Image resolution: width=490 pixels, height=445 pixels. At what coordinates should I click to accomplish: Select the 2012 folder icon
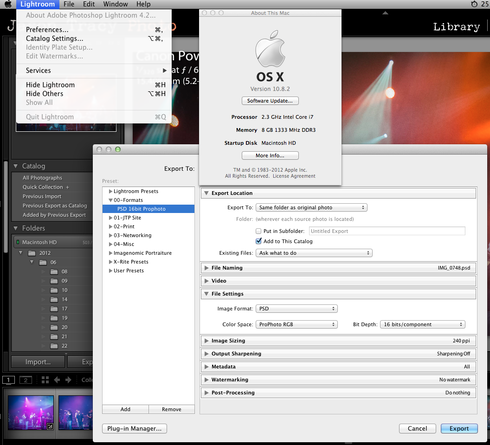point(32,253)
